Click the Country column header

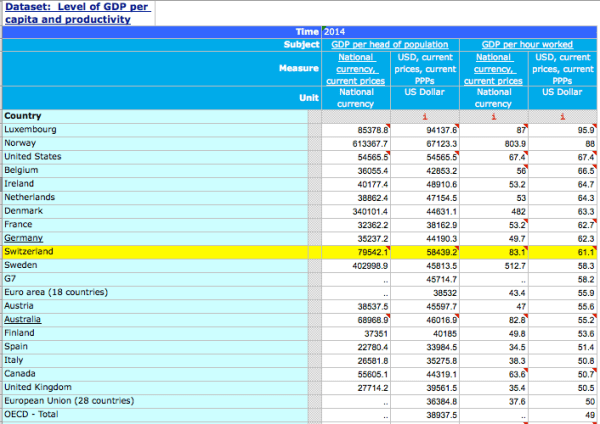coord(22,116)
